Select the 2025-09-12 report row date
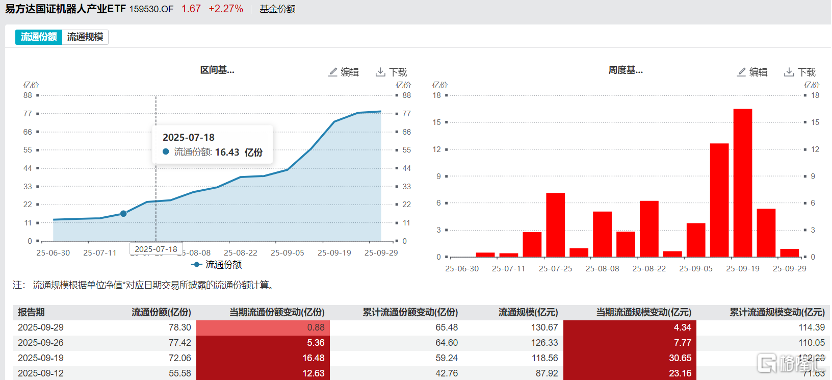Screen dimensions: 832x380 [x=40, y=372]
